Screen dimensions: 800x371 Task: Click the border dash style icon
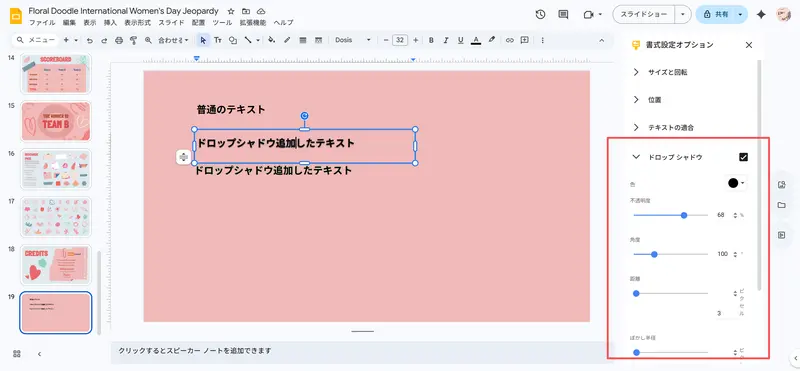(318, 40)
